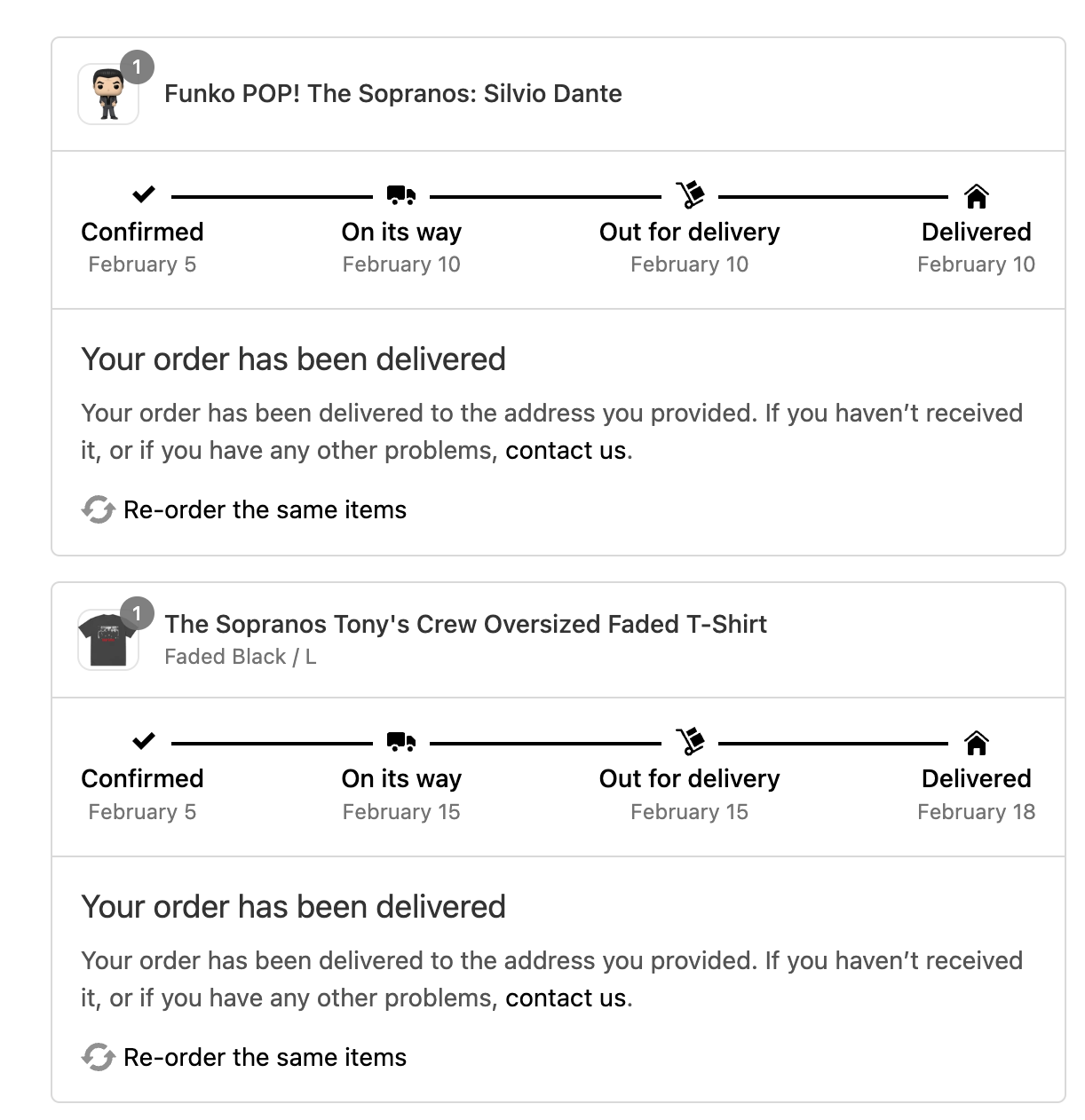Click Confirmed checkmark icon in T-Shirt order

click(143, 741)
